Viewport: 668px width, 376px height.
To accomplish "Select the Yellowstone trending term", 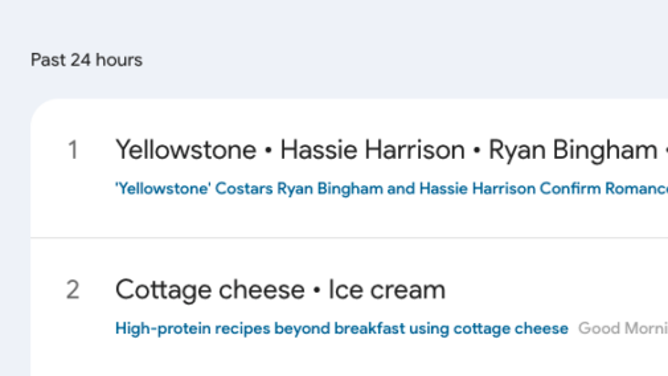I will (x=186, y=150).
